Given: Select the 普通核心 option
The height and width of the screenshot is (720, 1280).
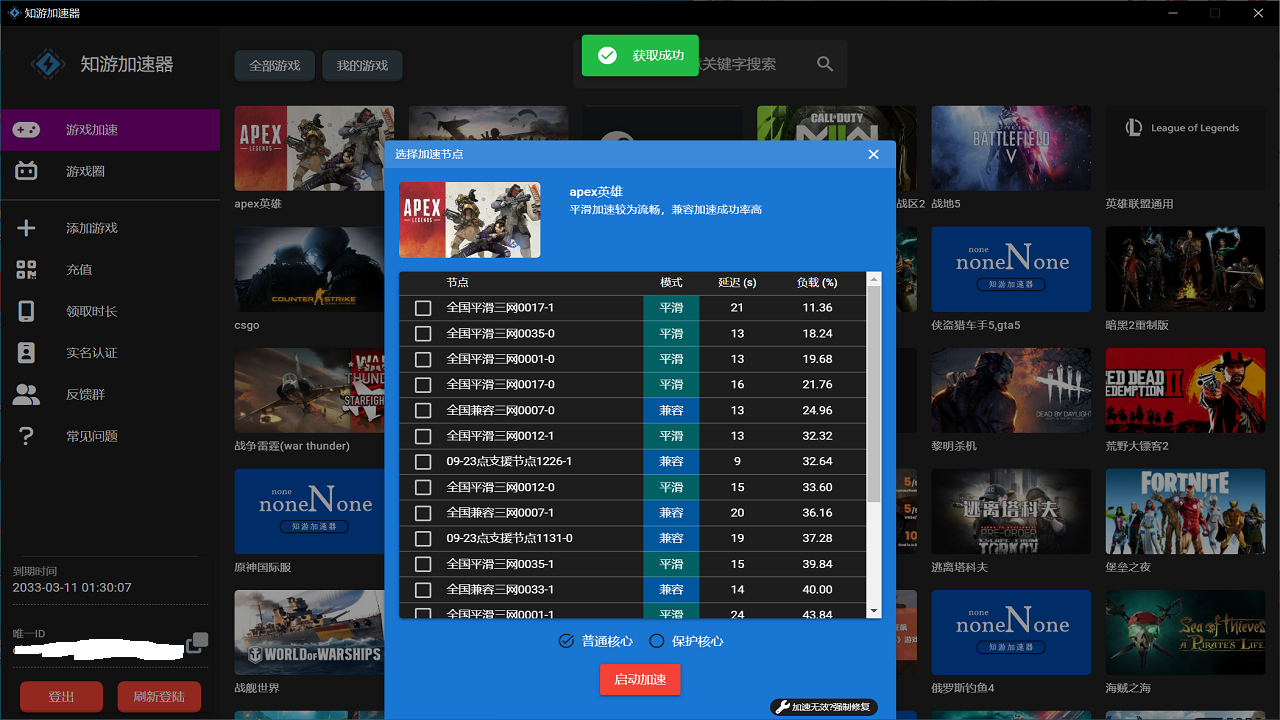Looking at the screenshot, I should (x=596, y=641).
